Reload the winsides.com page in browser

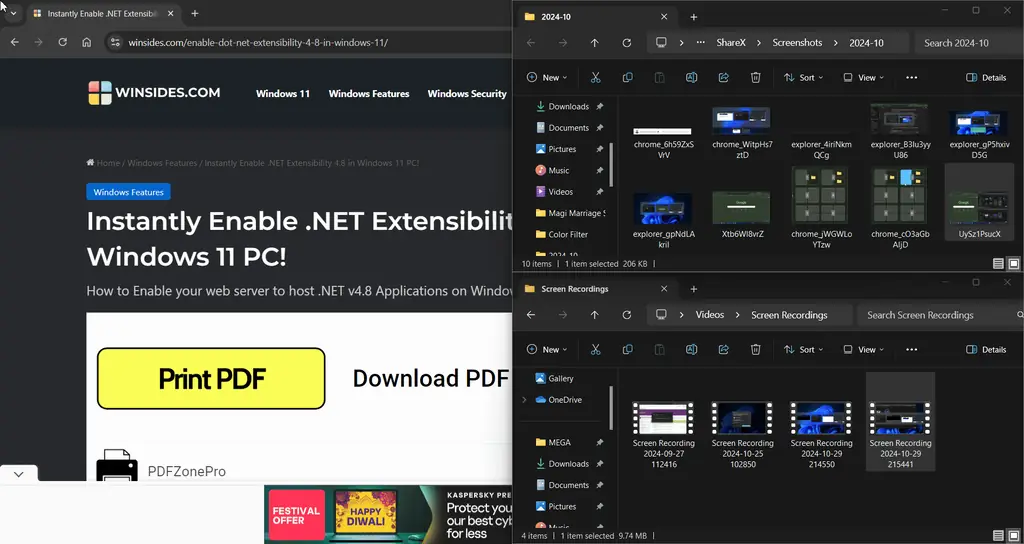pos(63,42)
